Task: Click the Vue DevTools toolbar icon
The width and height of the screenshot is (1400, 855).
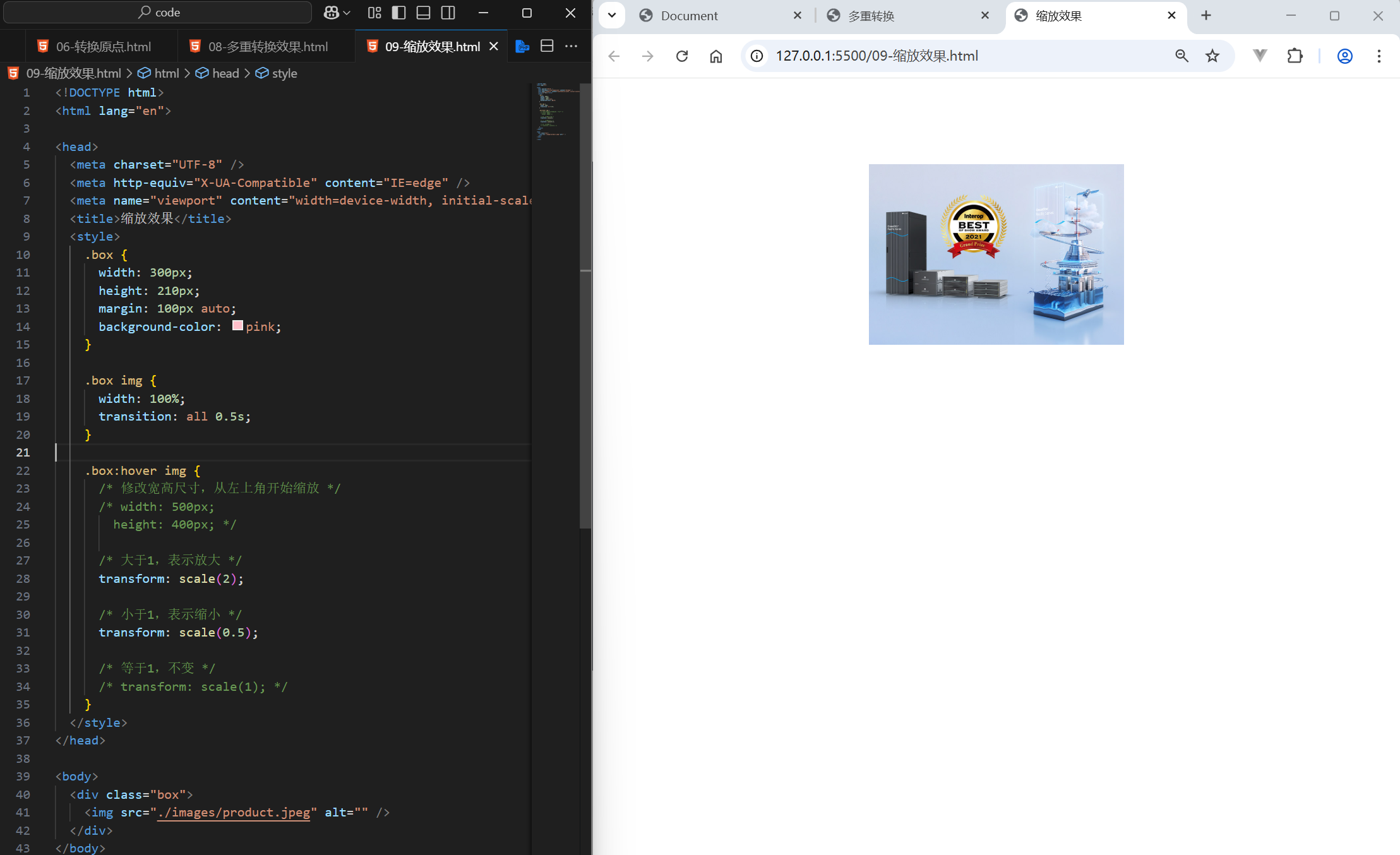Action: click(x=1260, y=56)
